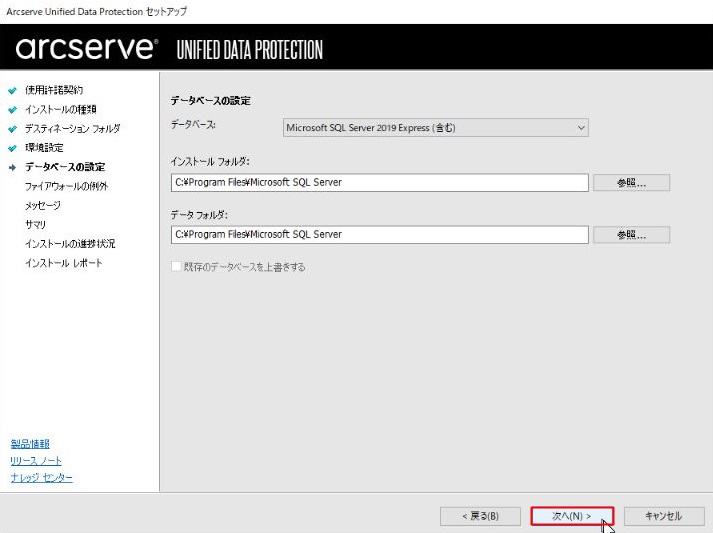Open the データベース dropdown list
Image resolution: width=713 pixels, height=533 pixels.
[x=435, y=128]
